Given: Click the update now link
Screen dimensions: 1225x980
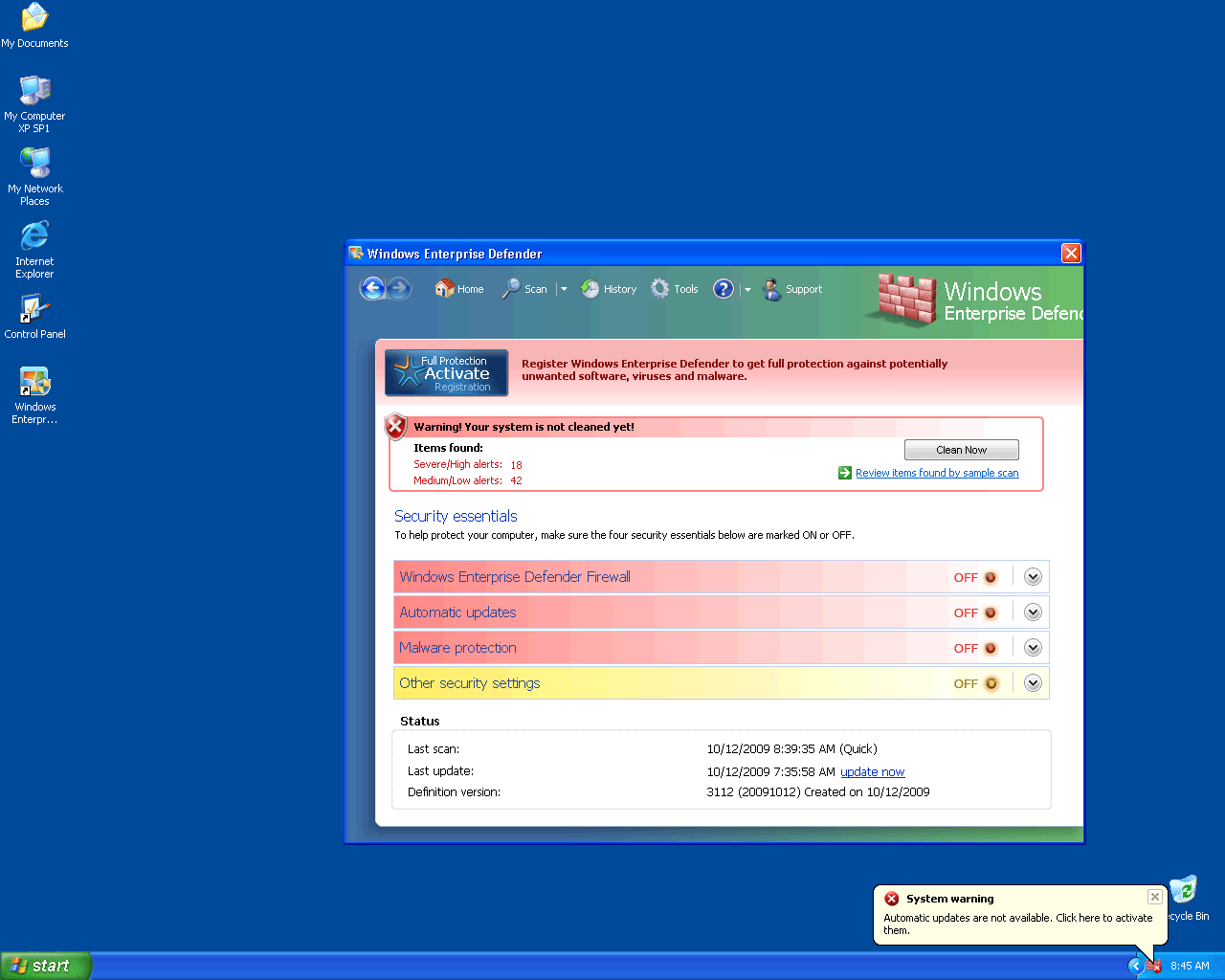Looking at the screenshot, I should pos(872,772).
